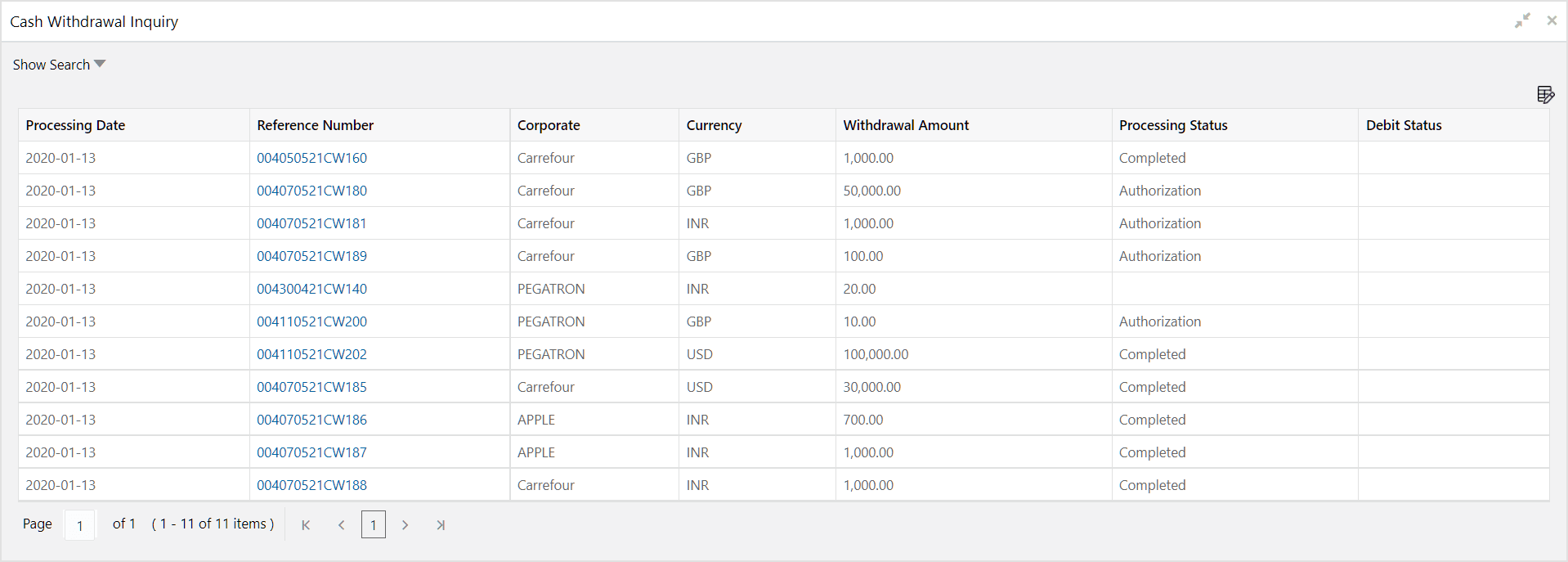
Task: Open reference 004110521CW202
Action: 311,354
